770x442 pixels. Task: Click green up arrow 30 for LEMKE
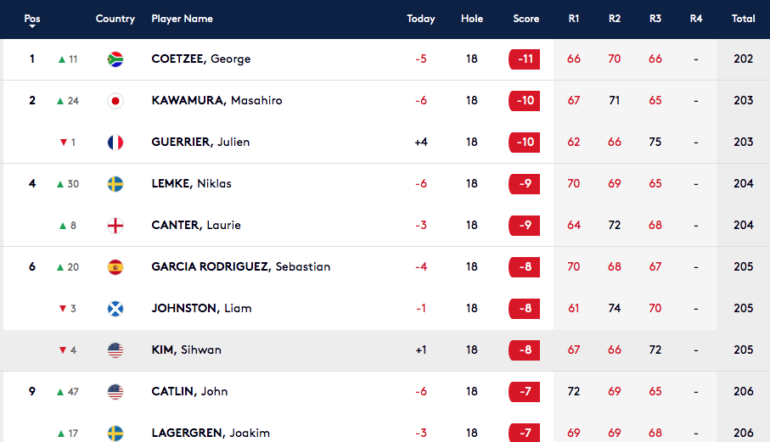(68, 184)
